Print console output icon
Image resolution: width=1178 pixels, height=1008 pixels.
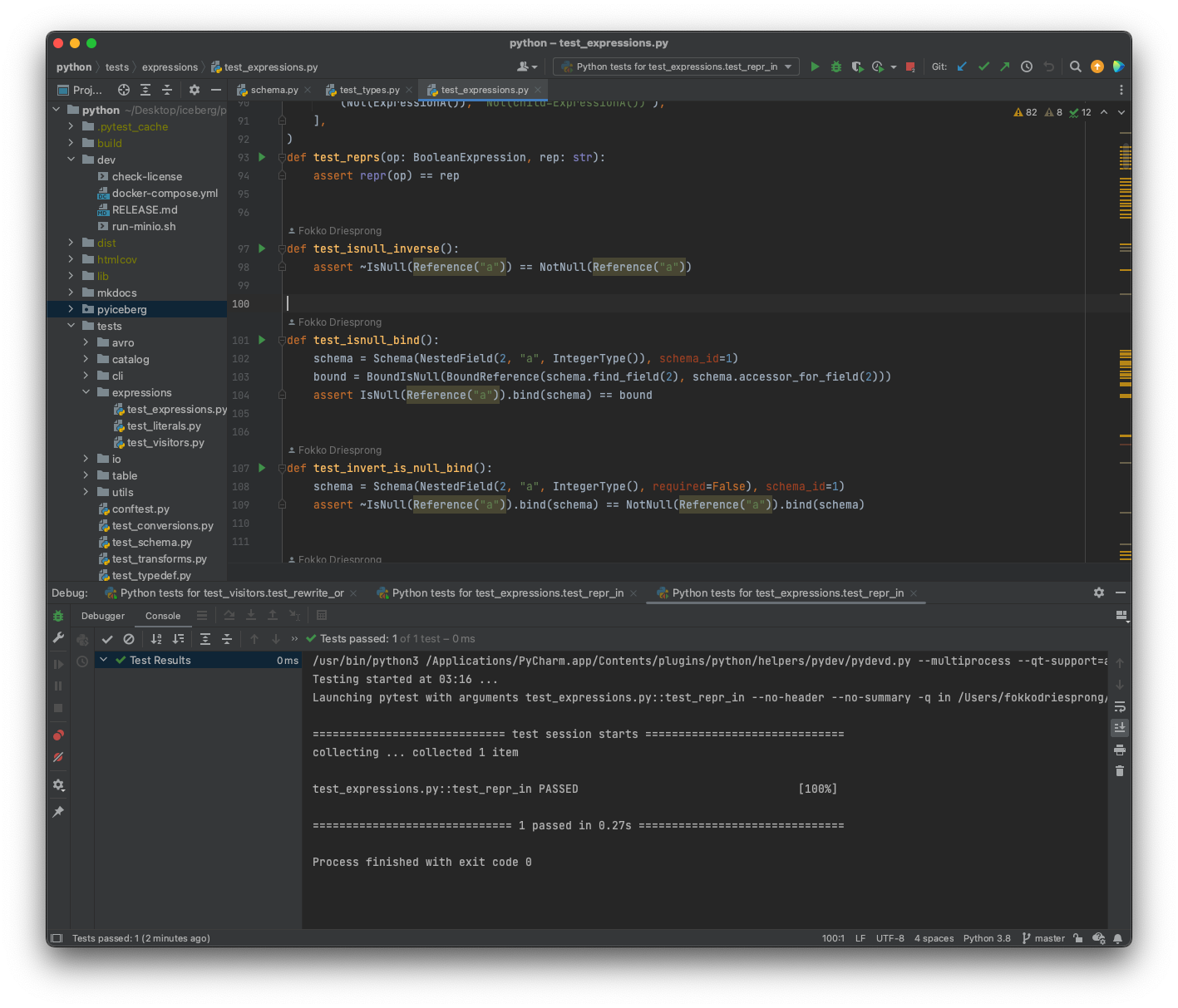(1120, 750)
